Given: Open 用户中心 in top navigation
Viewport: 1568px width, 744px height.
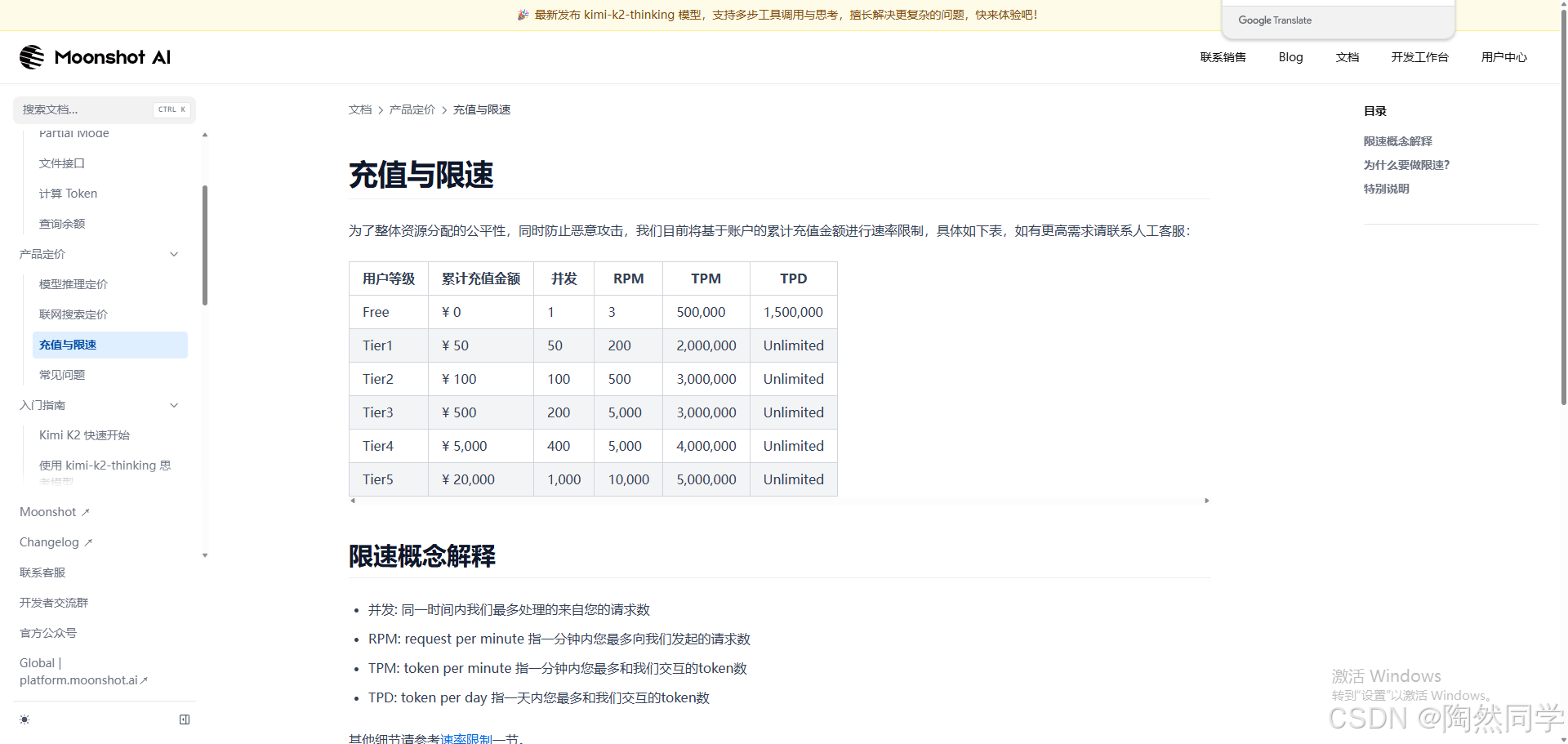Looking at the screenshot, I should 1503,57.
